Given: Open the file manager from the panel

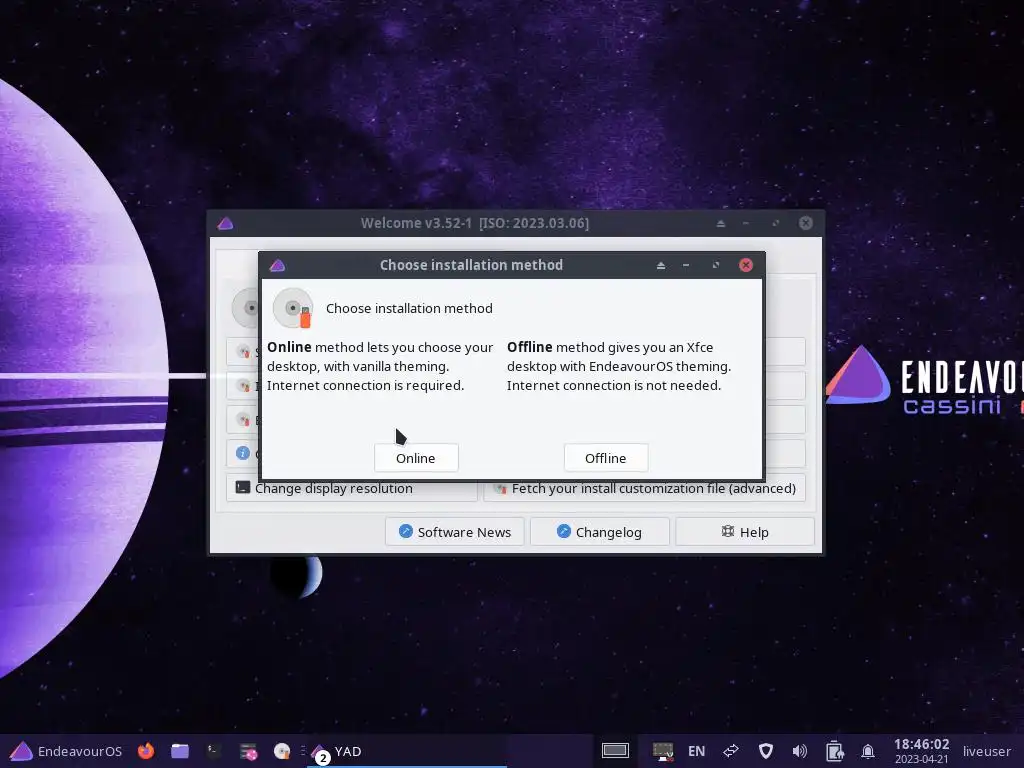Looking at the screenshot, I should coord(180,751).
